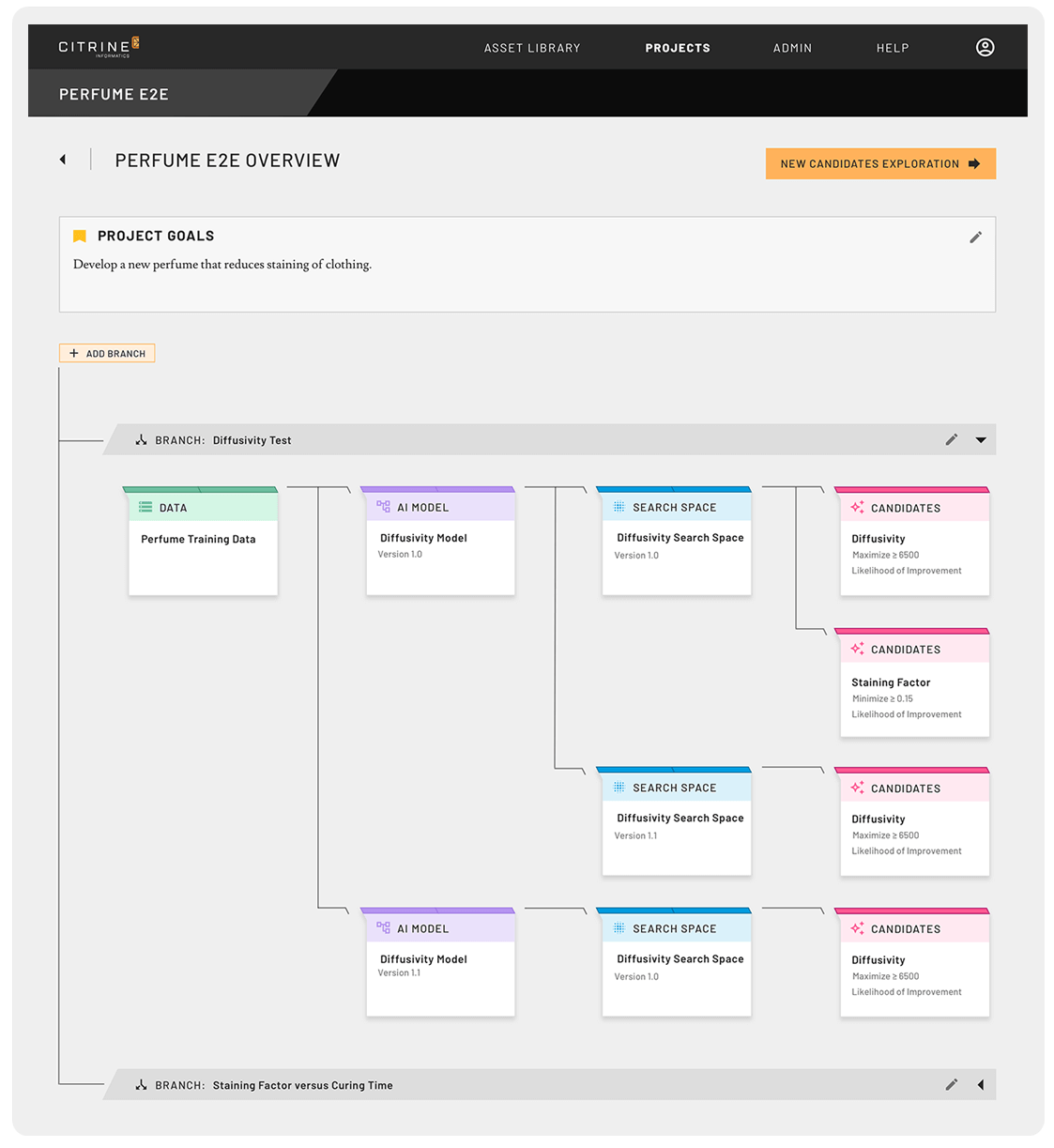Click the edit pencil for Diffusivity Test branch
This screenshot has height=1148, width=1054.
click(x=951, y=439)
